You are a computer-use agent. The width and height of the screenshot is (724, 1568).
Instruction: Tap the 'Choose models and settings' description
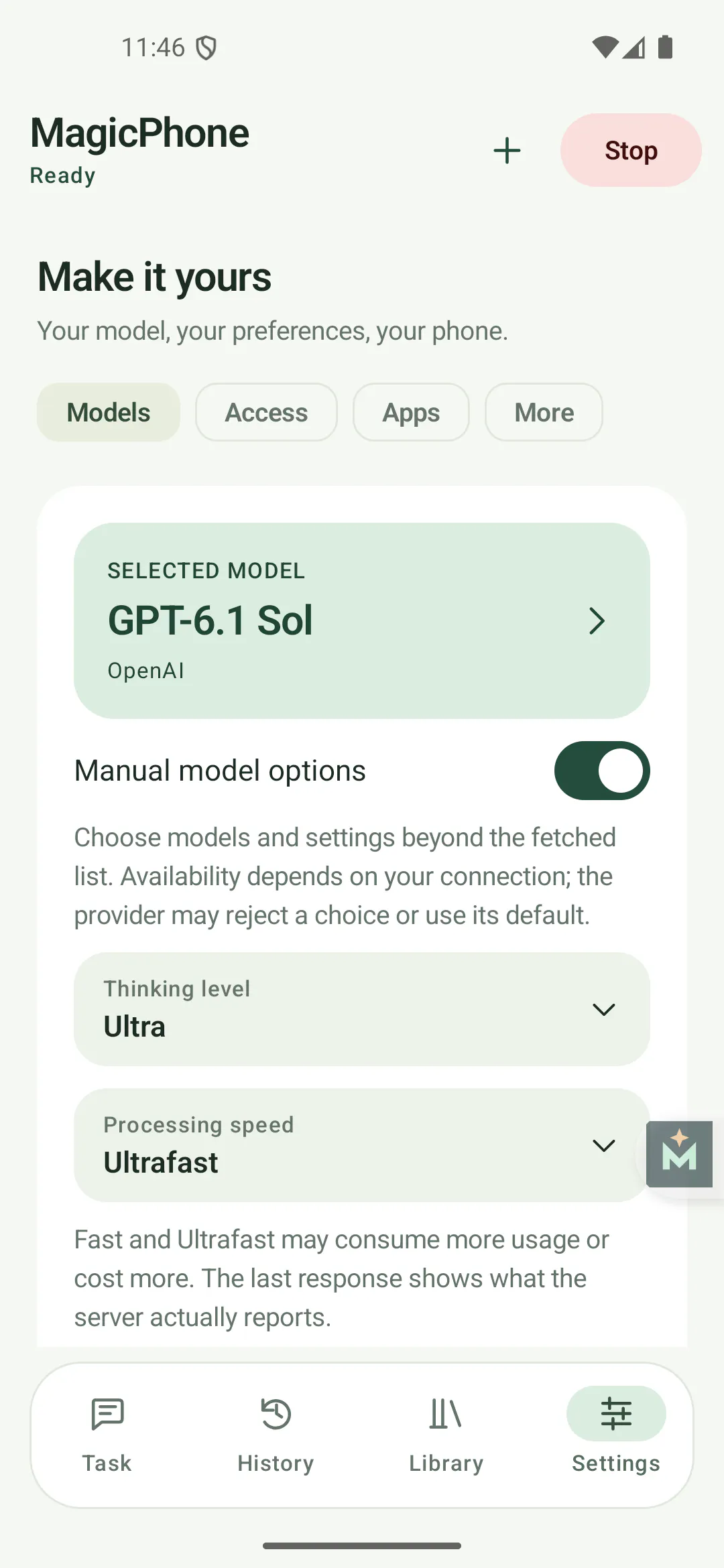(345, 876)
